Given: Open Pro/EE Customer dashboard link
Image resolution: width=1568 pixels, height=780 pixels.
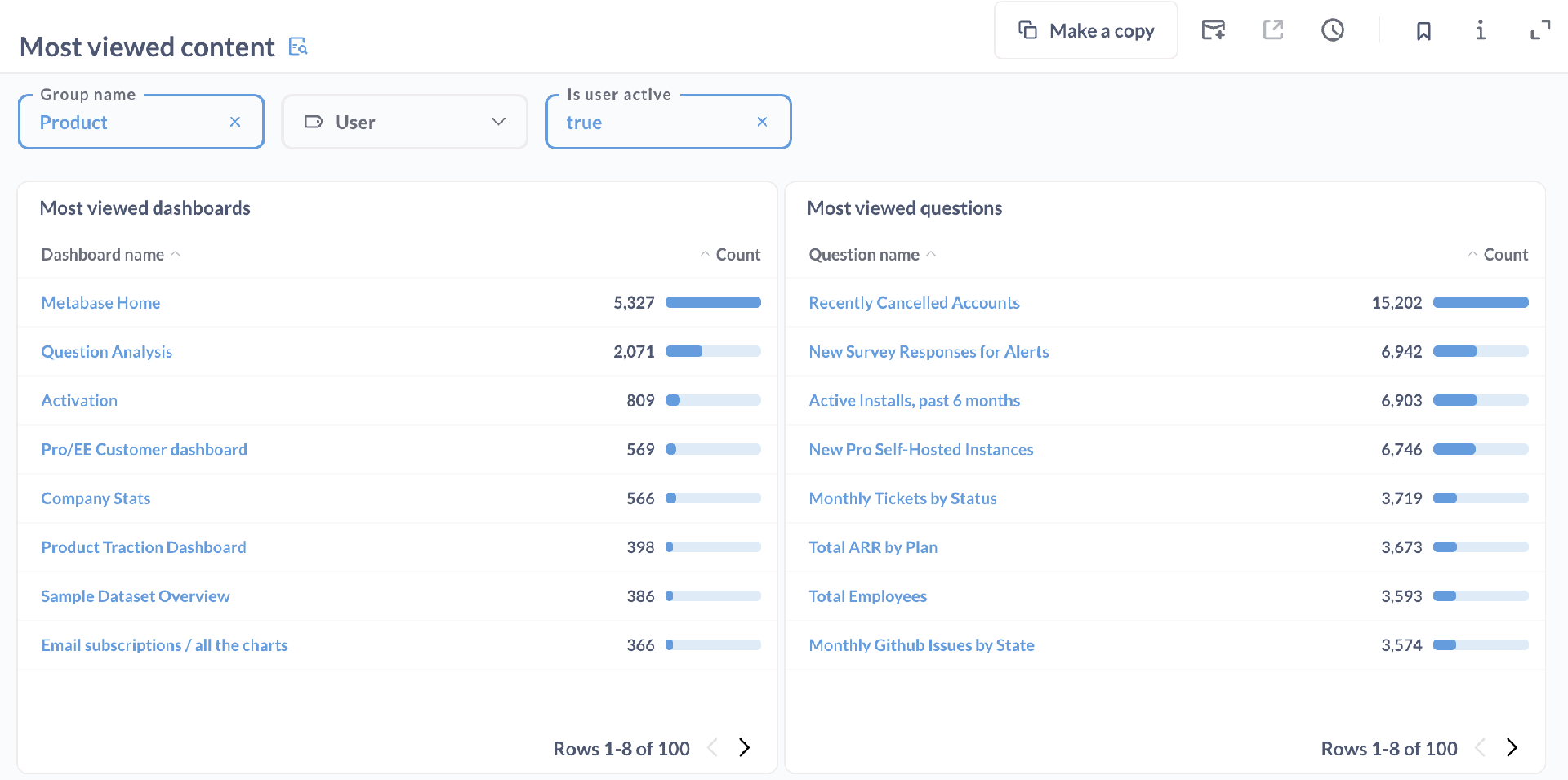Looking at the screenshot, I should [x=144, y=449].
